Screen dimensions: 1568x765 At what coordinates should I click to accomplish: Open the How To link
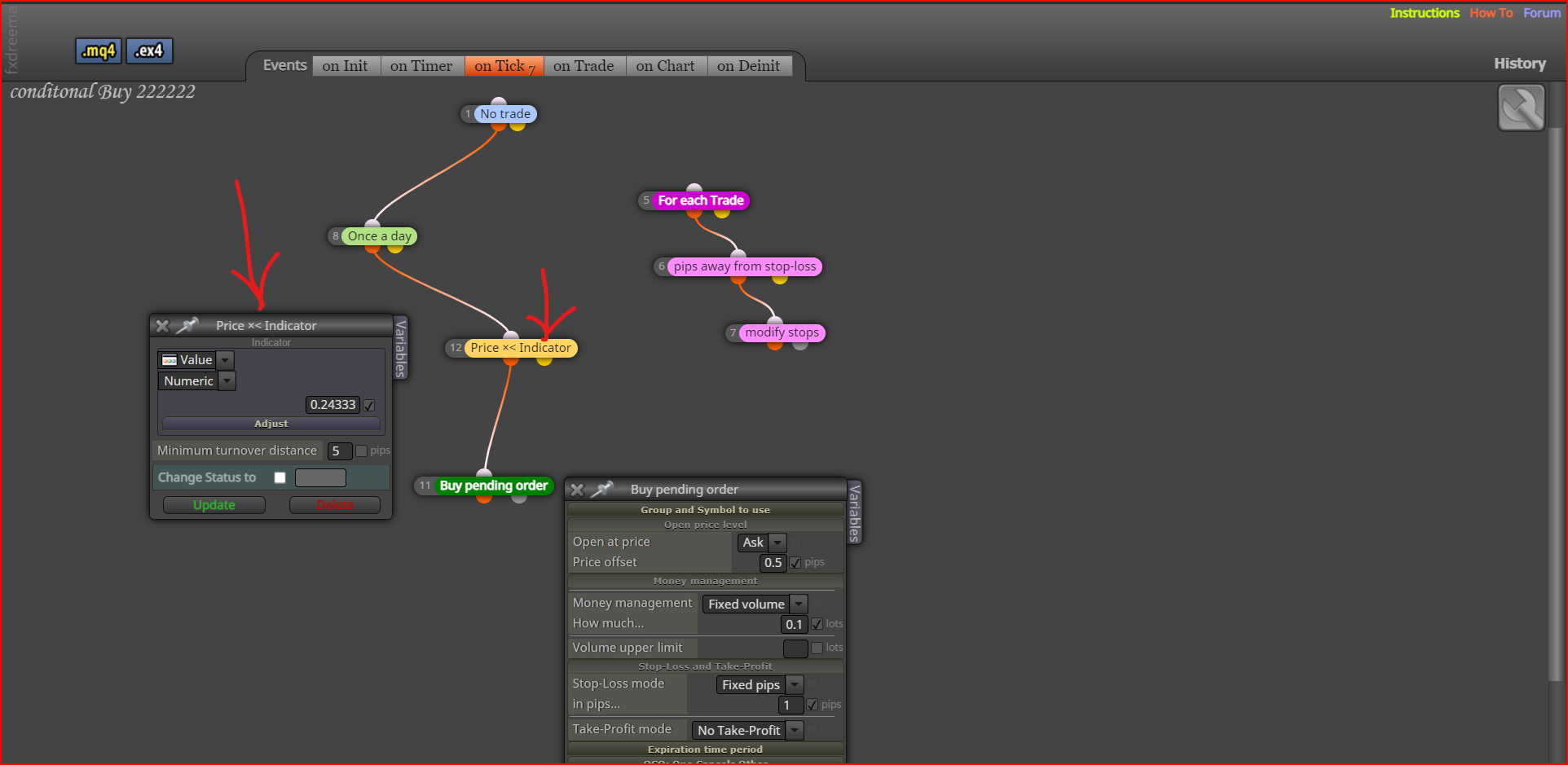[1491, 13]
